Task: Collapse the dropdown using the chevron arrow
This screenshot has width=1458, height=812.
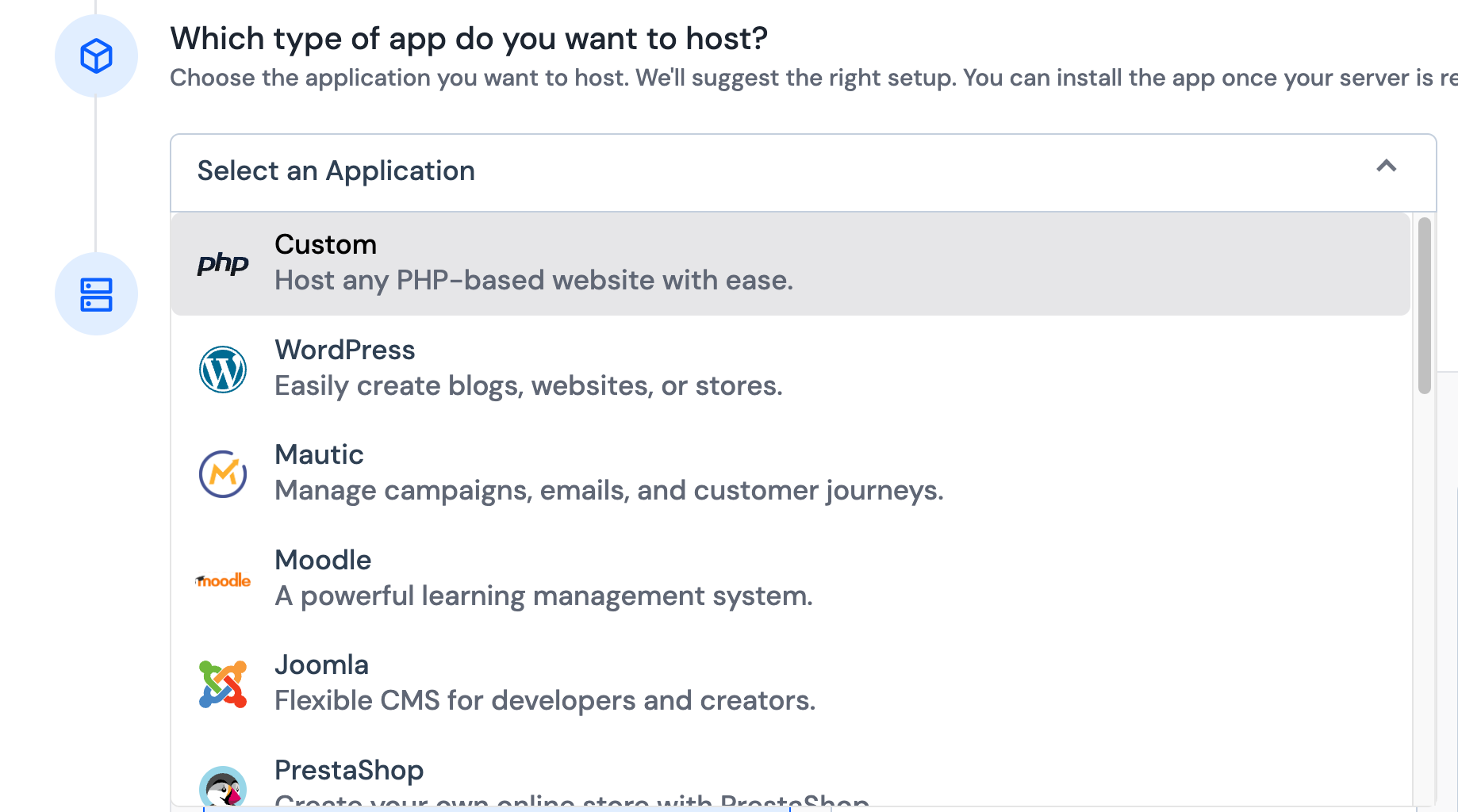Action: click(x=1386, y=167)
